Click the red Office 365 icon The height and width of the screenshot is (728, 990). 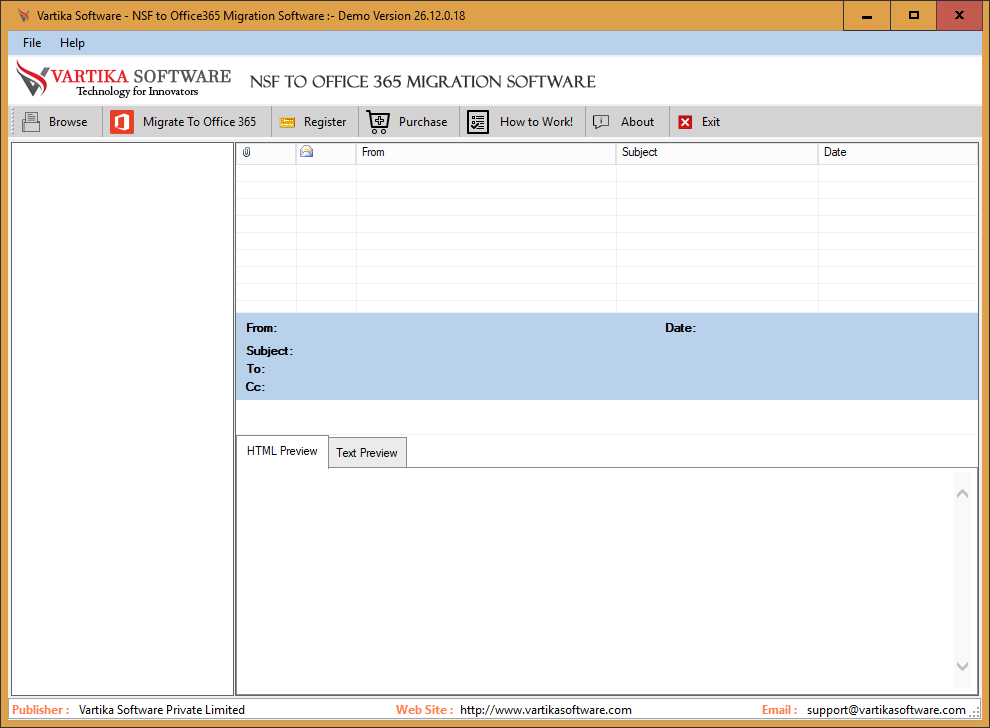tap(122, 122)
